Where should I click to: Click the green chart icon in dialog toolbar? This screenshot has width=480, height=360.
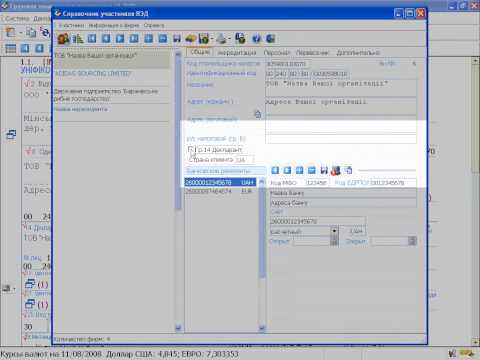click(x=78, y=39)
